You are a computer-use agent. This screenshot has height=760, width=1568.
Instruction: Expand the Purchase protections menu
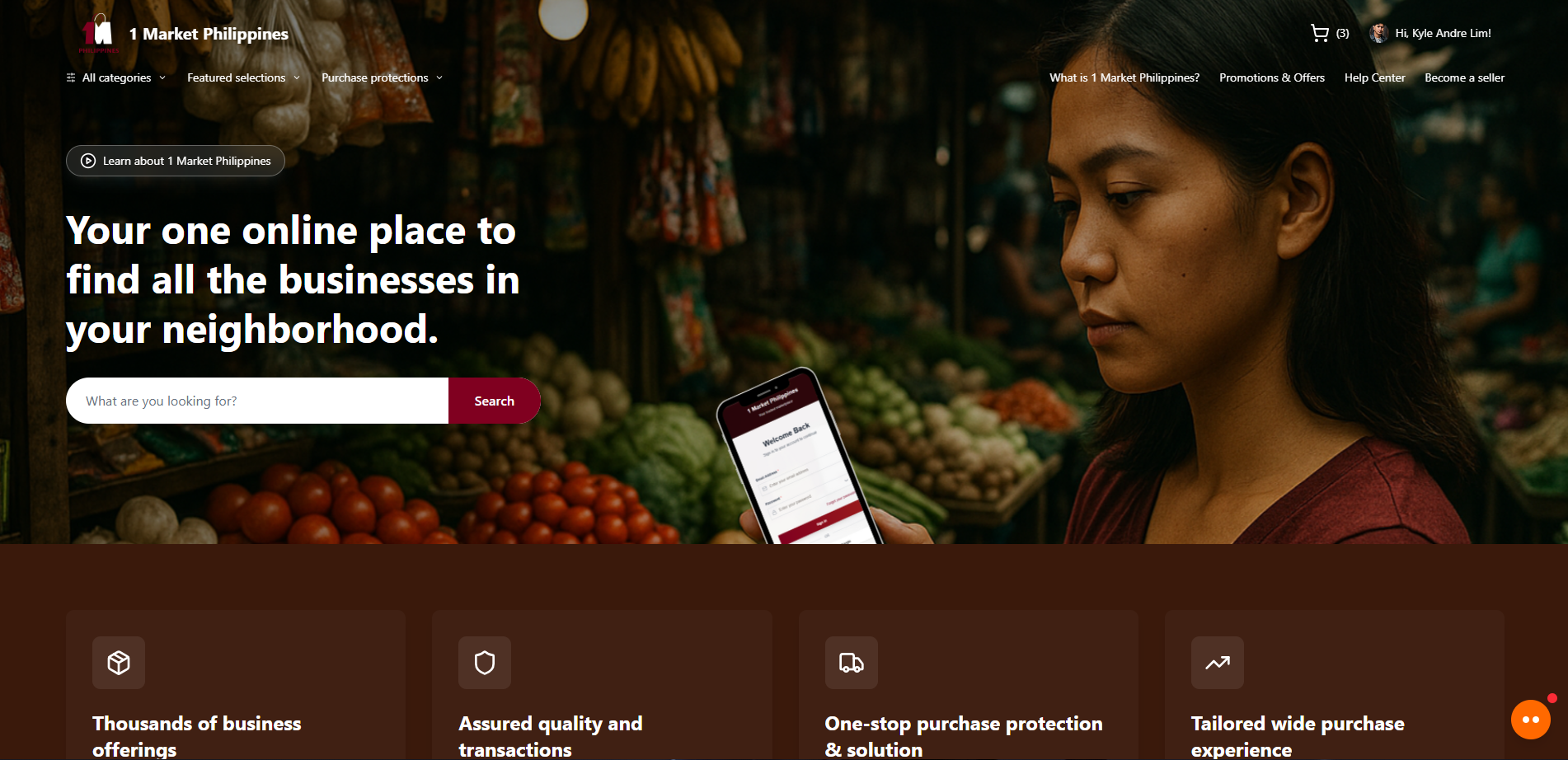[x=383, y=77]
